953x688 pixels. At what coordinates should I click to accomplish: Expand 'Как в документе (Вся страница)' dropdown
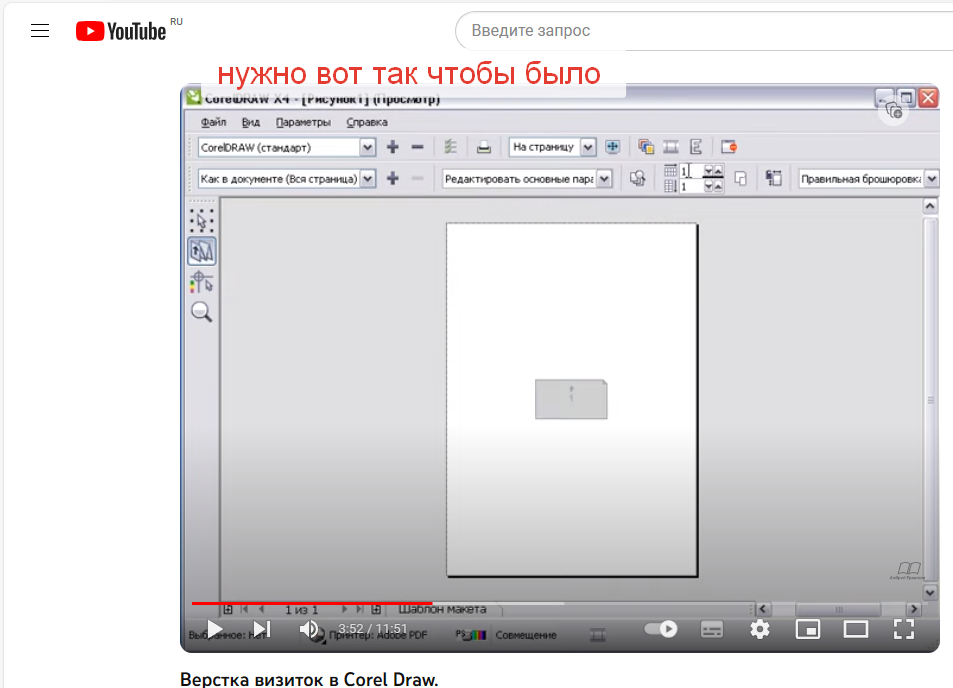coord(368,179)
